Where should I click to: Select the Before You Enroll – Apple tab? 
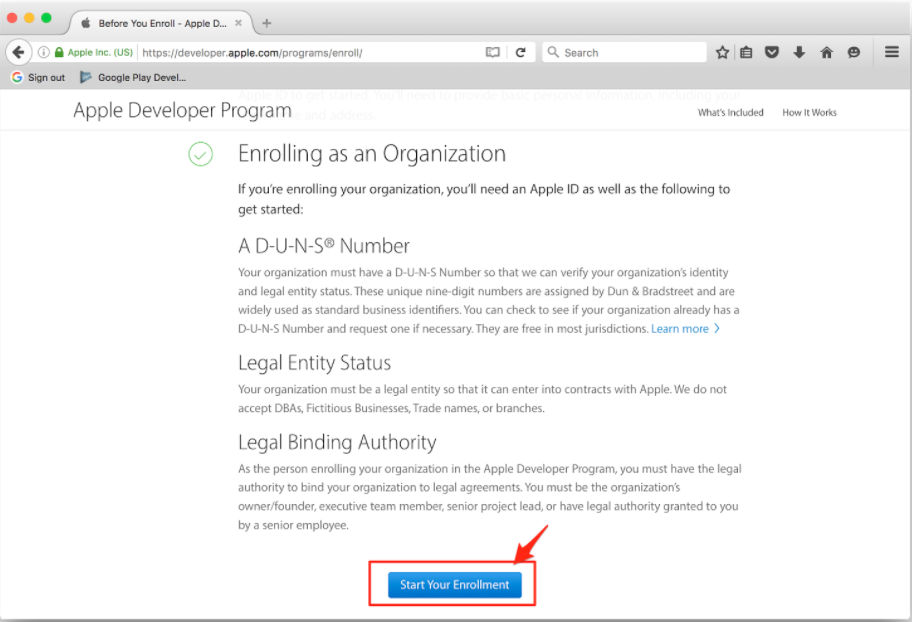(x=161, y=23)
